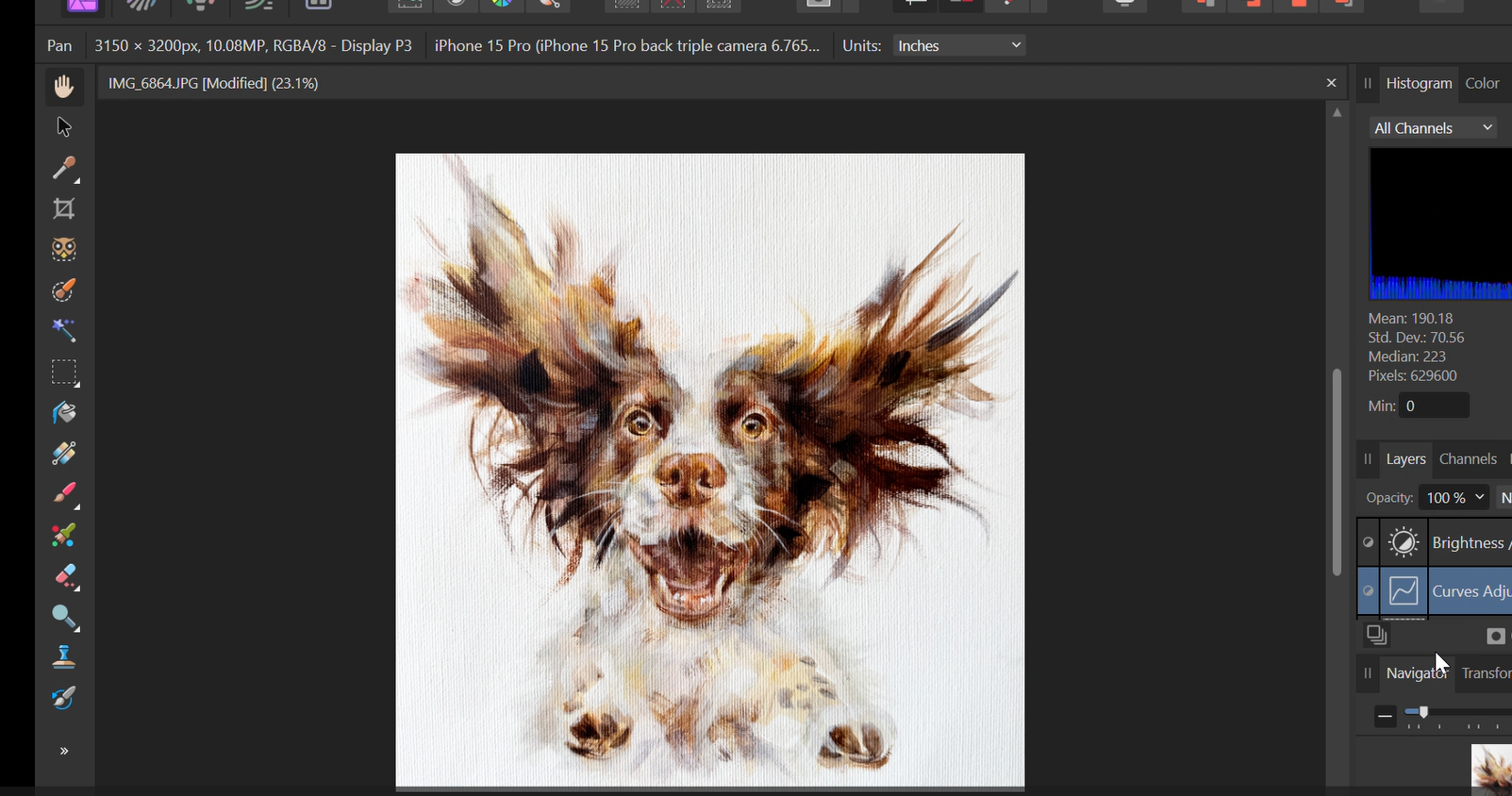Click the Navigator zoom out minus button
Screen dimensions: 1512x796
[1385, 717]
